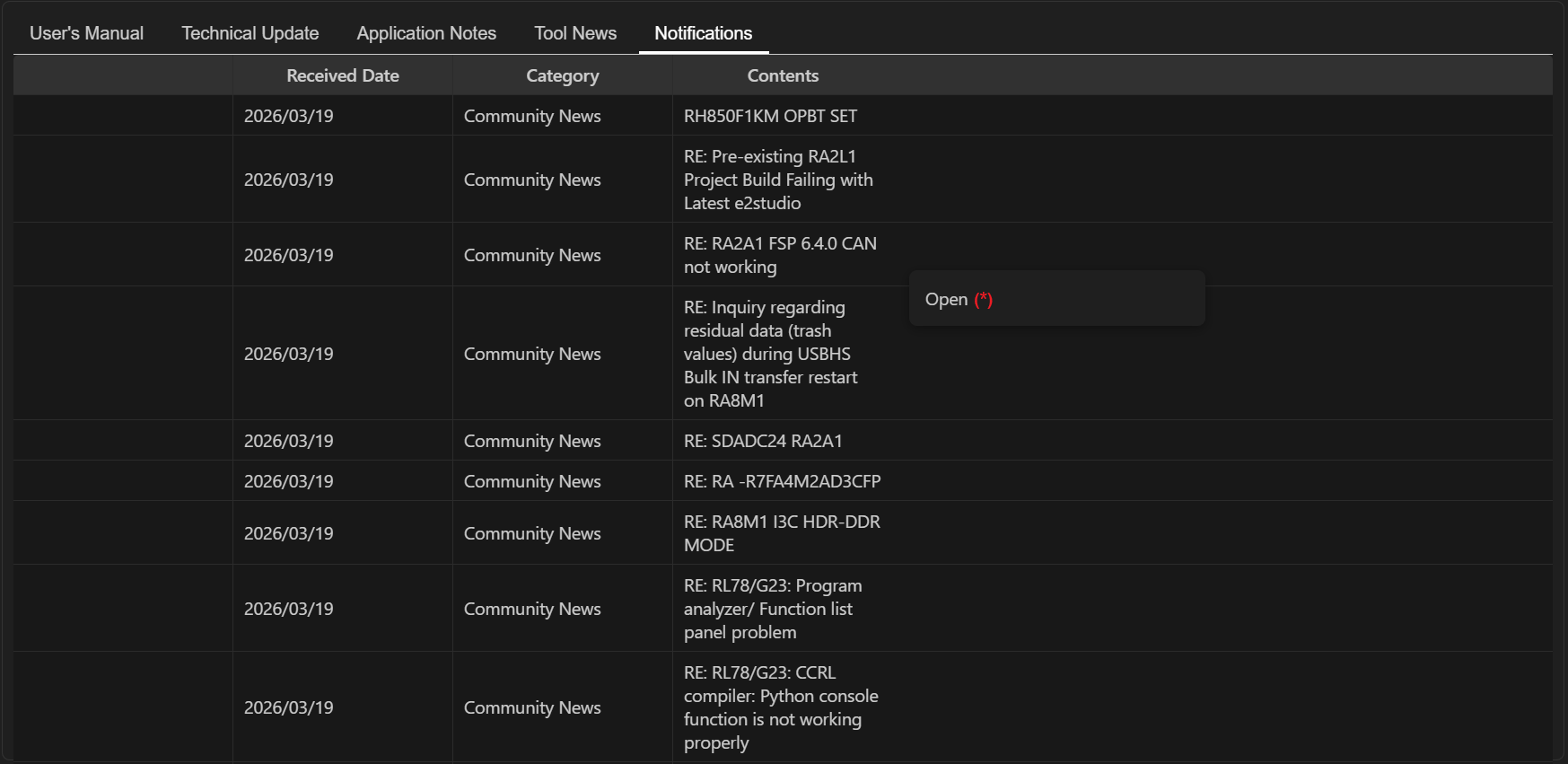This screenshot has height=764, width=1568.
Task: Select the RA8M1 I3C HDR-DDR MODE entry
Action: pyautogui.click(x=782, y=533)
